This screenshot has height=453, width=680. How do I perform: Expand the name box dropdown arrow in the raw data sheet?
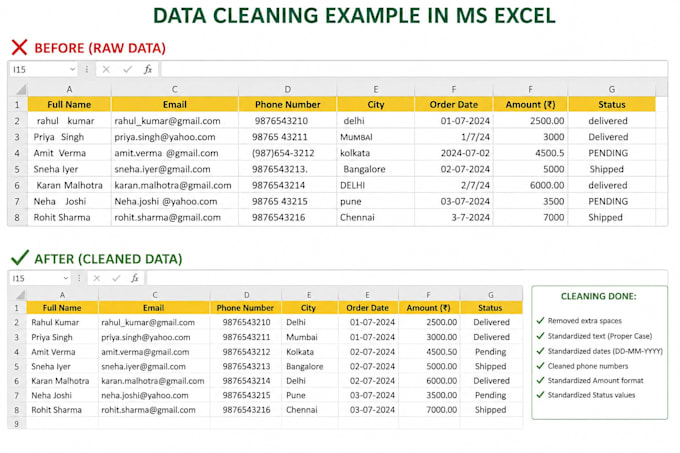pos(72,69)
